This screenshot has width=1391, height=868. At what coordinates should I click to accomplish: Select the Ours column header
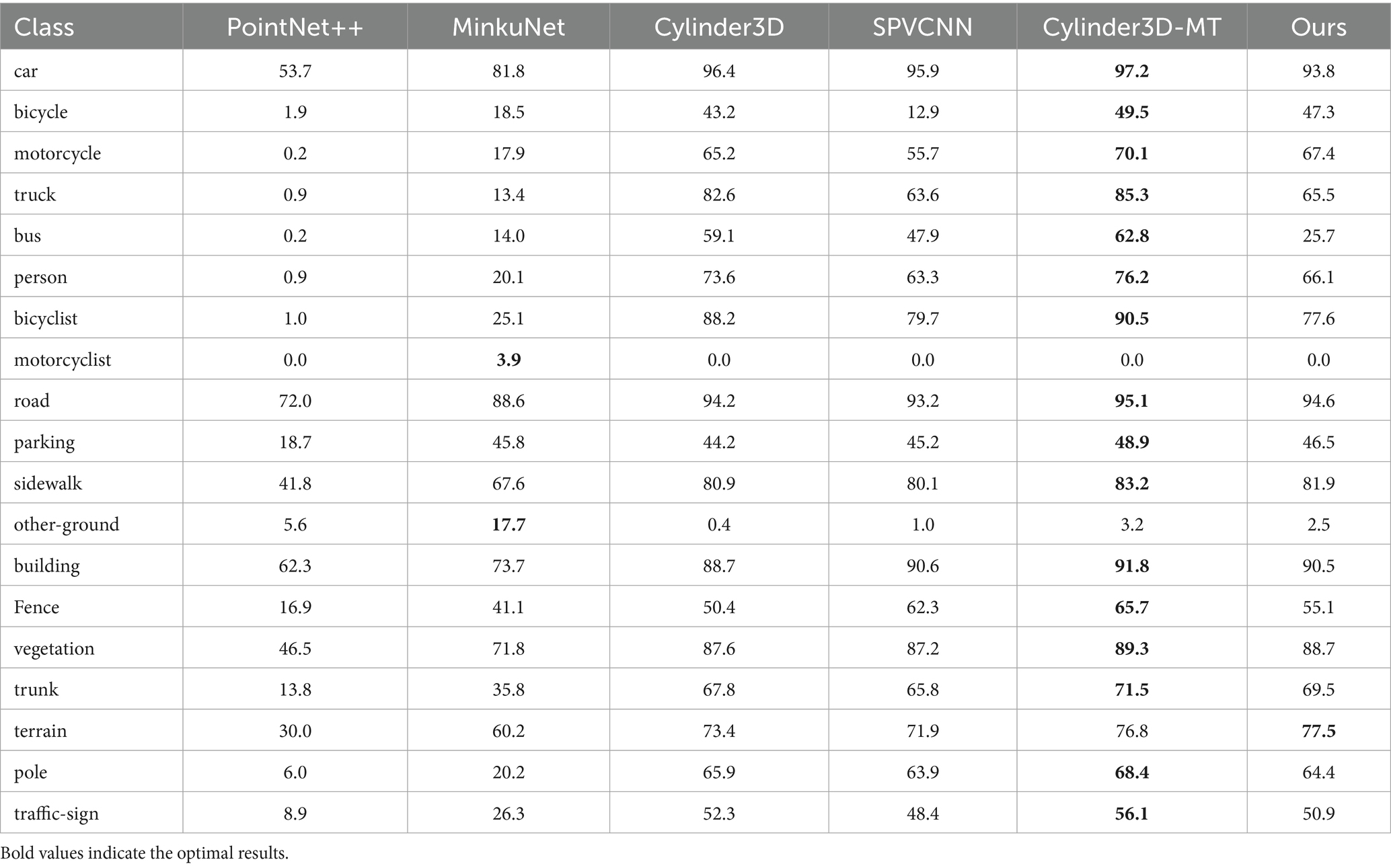(x=1318, y=27)
